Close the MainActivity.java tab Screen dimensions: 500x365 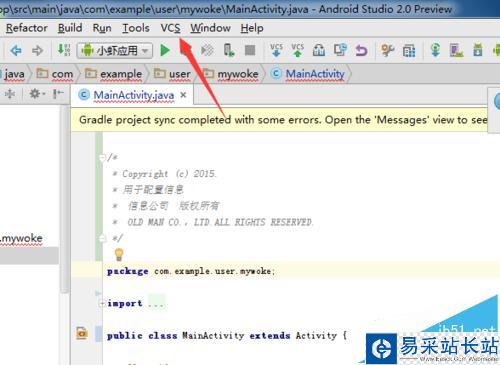click(x=183, y=95)
